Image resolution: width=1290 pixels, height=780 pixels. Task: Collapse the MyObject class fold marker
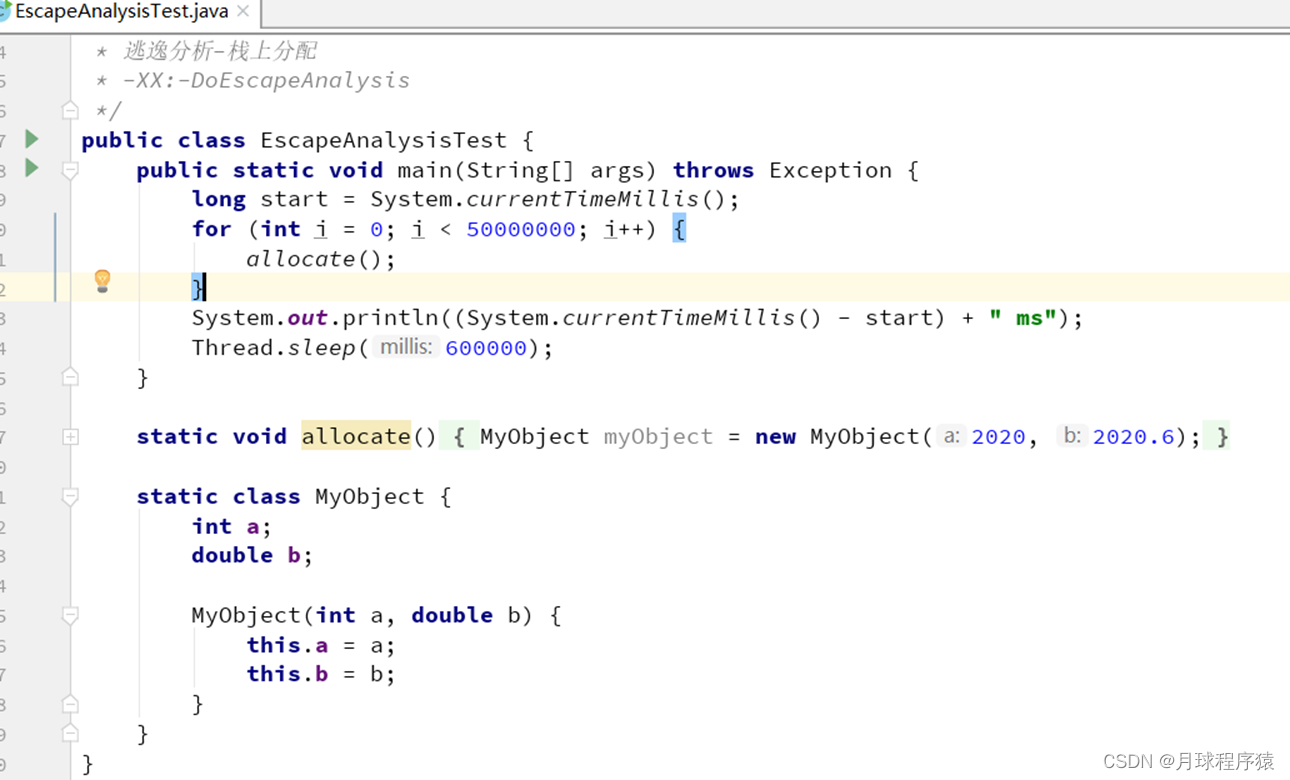pos(70,496)
